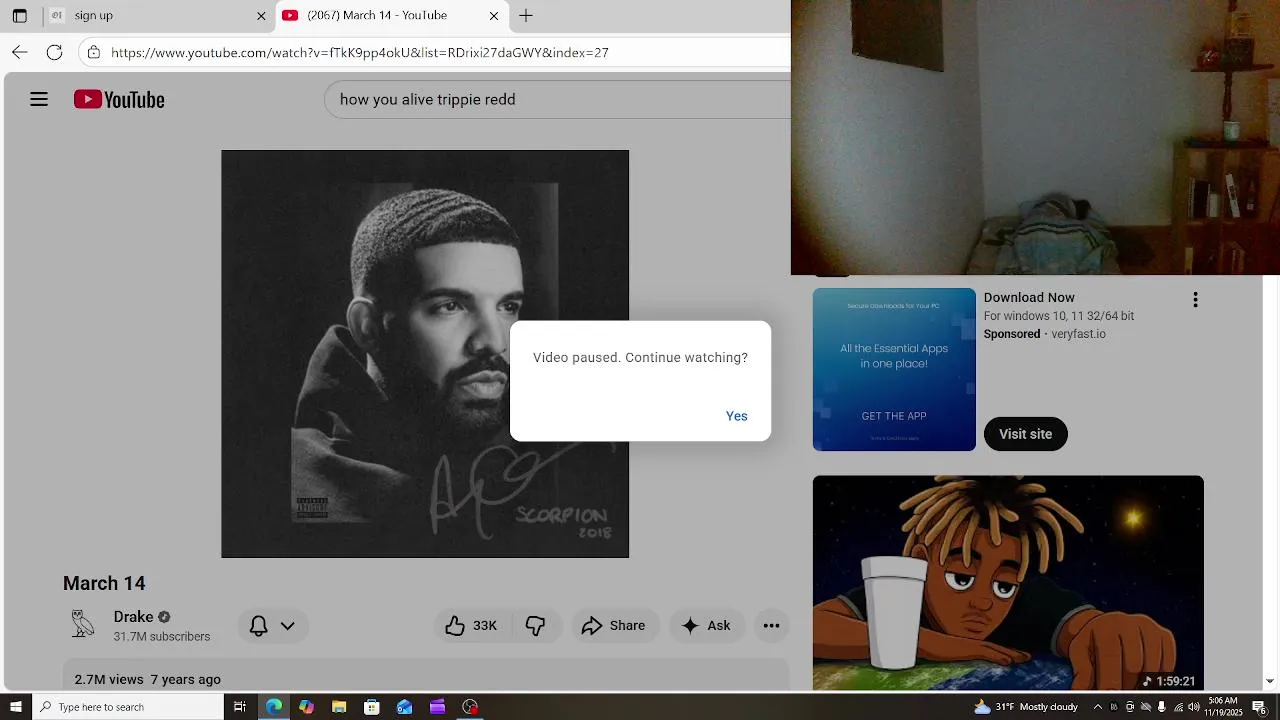This screenshot has width=1280, height=720.
Task: Close the 'sign up' tab
Action: click(262, 16)
